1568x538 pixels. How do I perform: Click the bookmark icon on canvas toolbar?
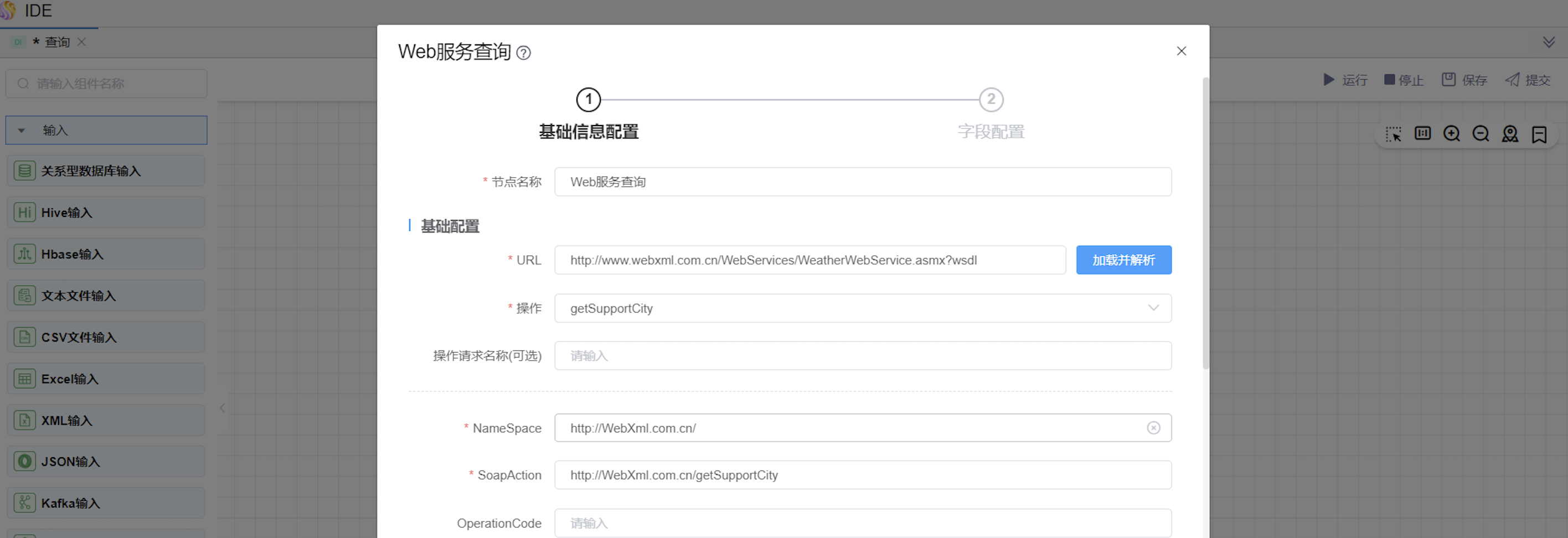pyautogui.click(x=1539, y=134)
